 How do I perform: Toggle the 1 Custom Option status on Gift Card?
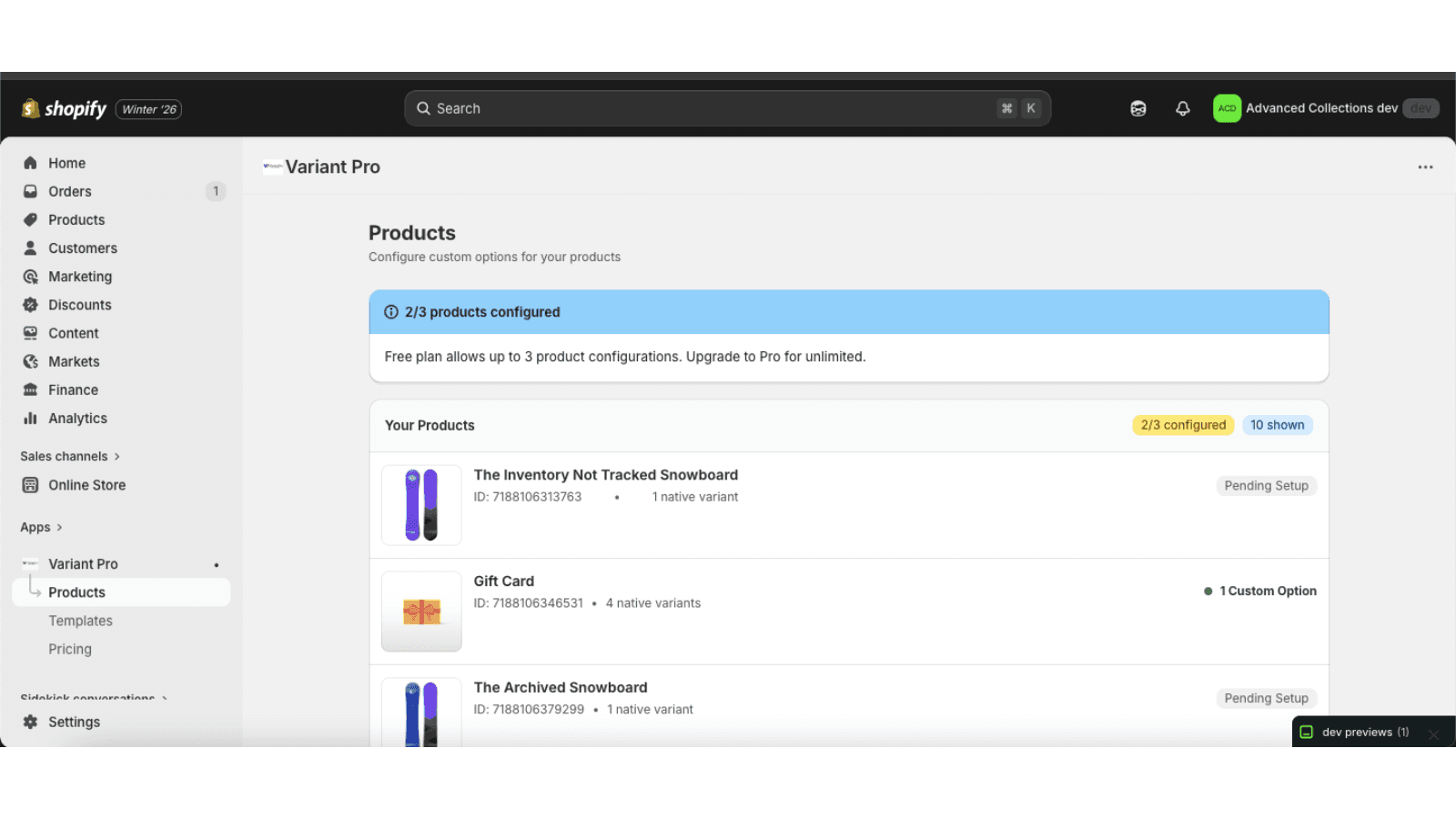(1260, 591)
